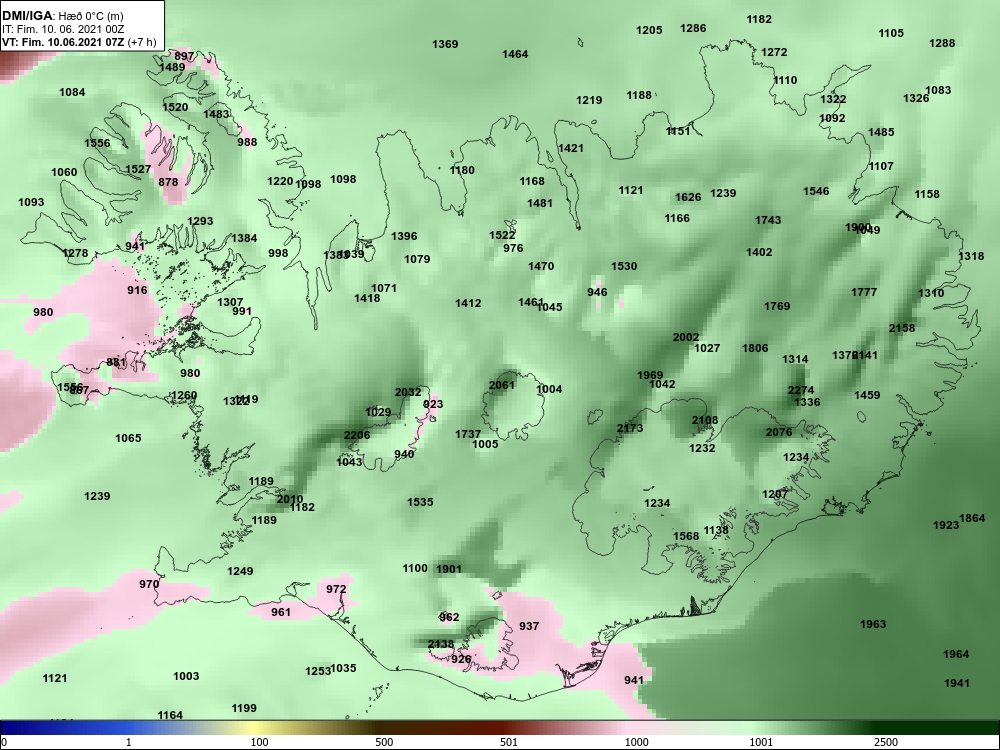Click the map value 1464
1000x750 pixels.
click(x=515, y=54)
